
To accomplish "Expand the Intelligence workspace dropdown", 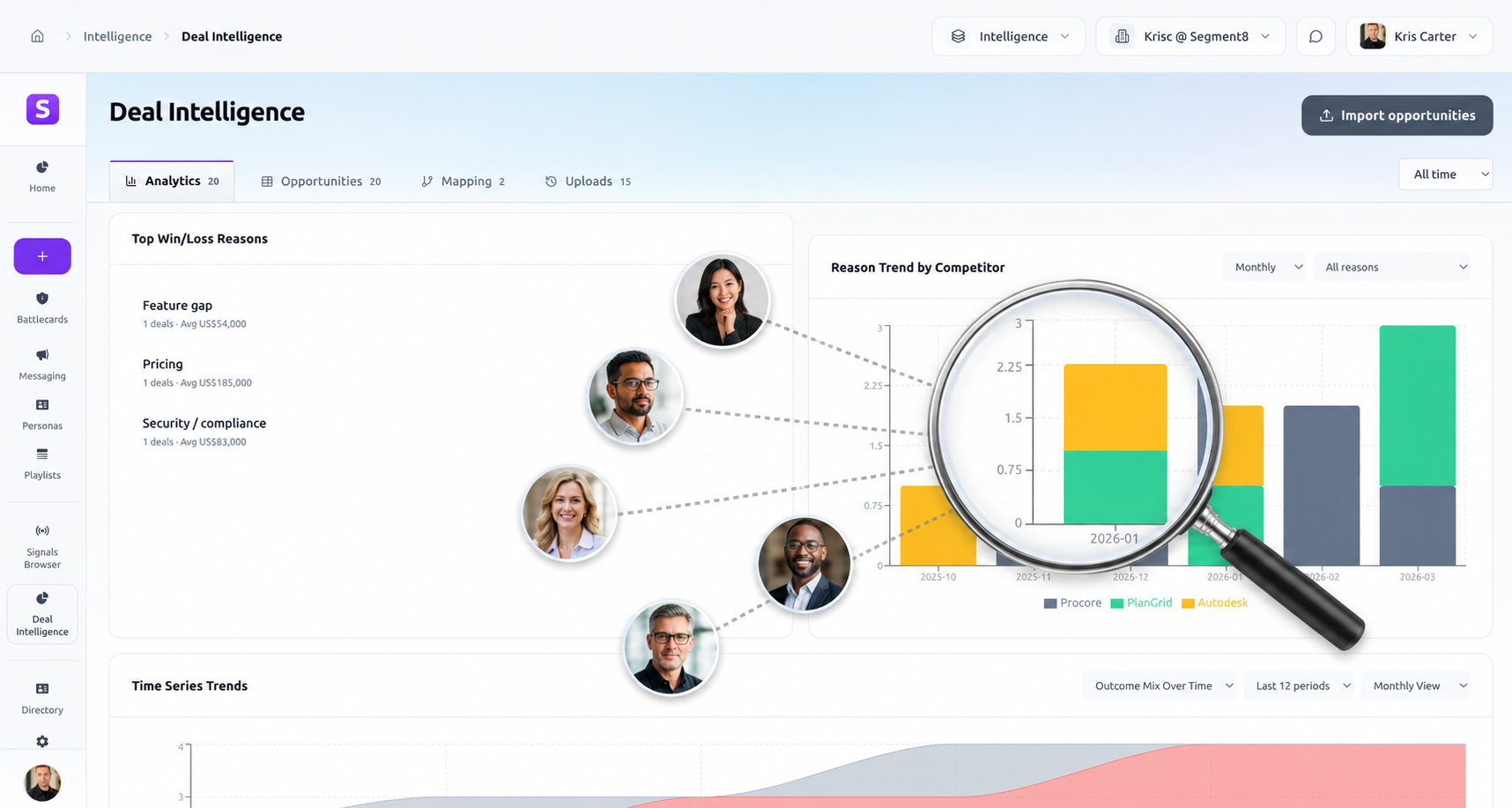I will 1008,36.
